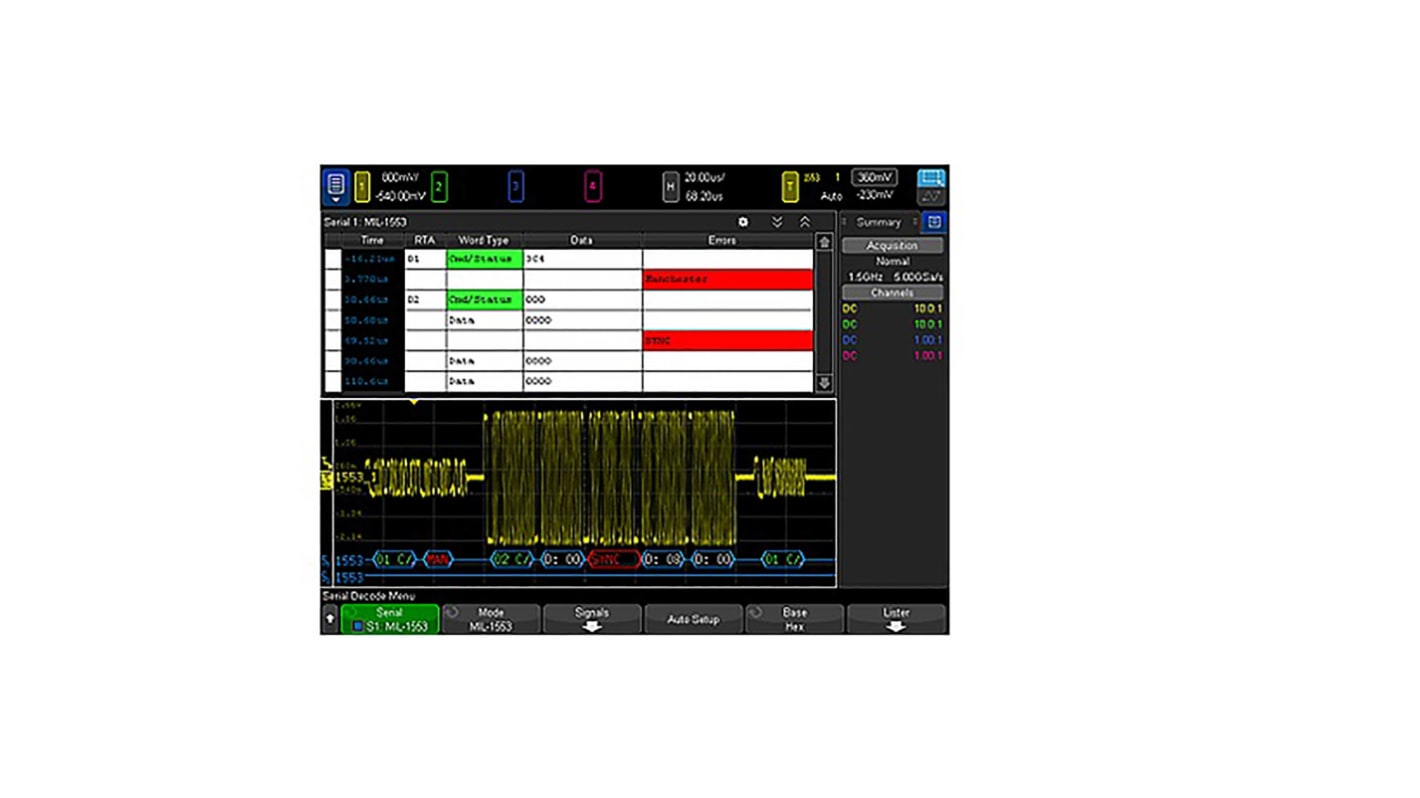Click the red MAN decode packet on bus

pos(438,560)
